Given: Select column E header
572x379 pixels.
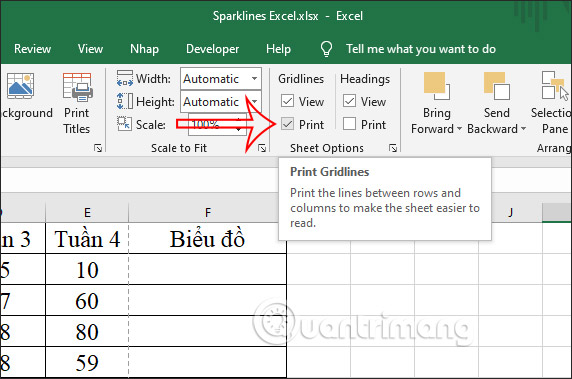Looking at the screenshot, I should [87, 213].
